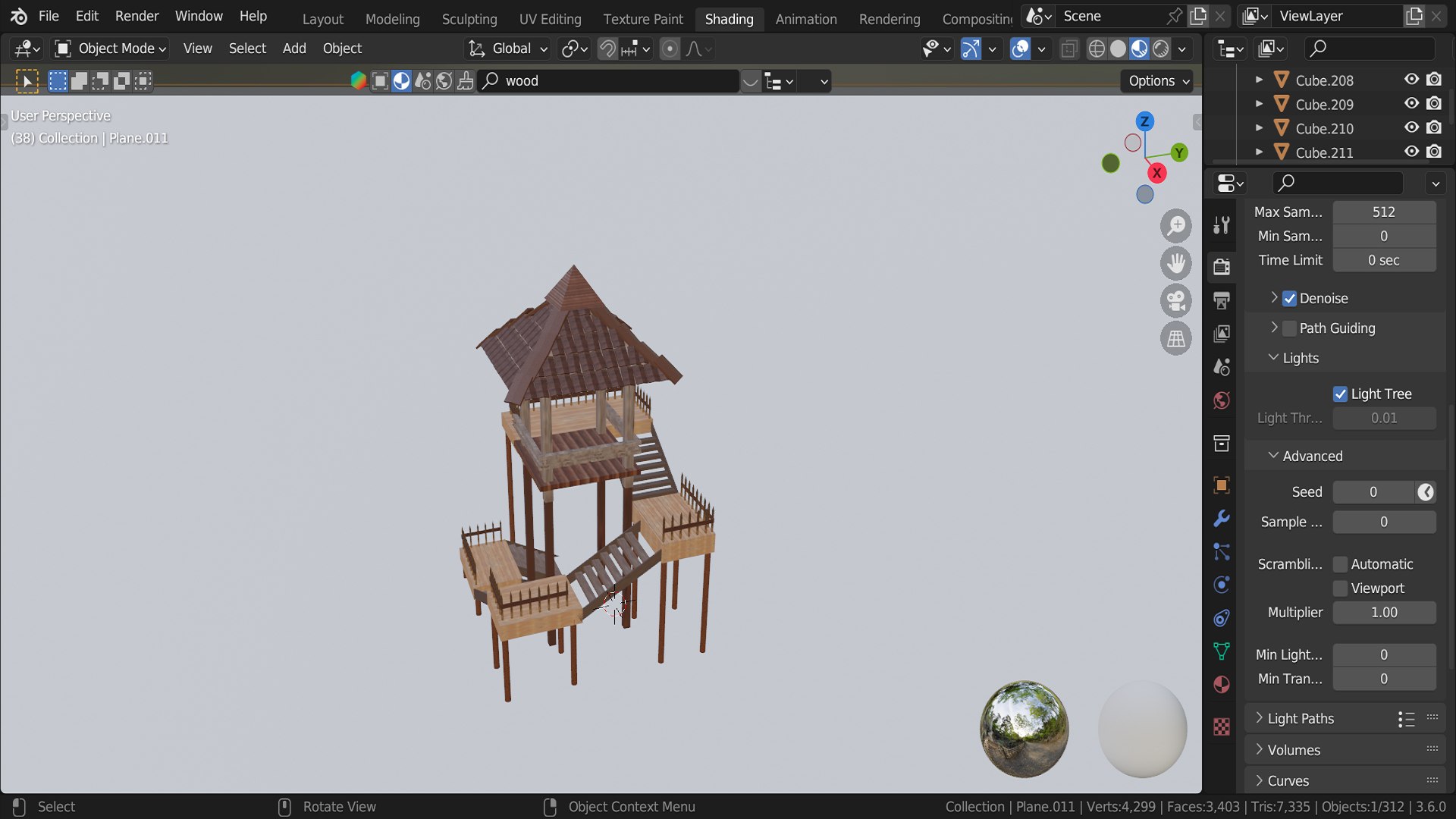
Task: Disable Cube.210 in renders camera icon
Action: pyautogui.click(x=1434, y=128)
